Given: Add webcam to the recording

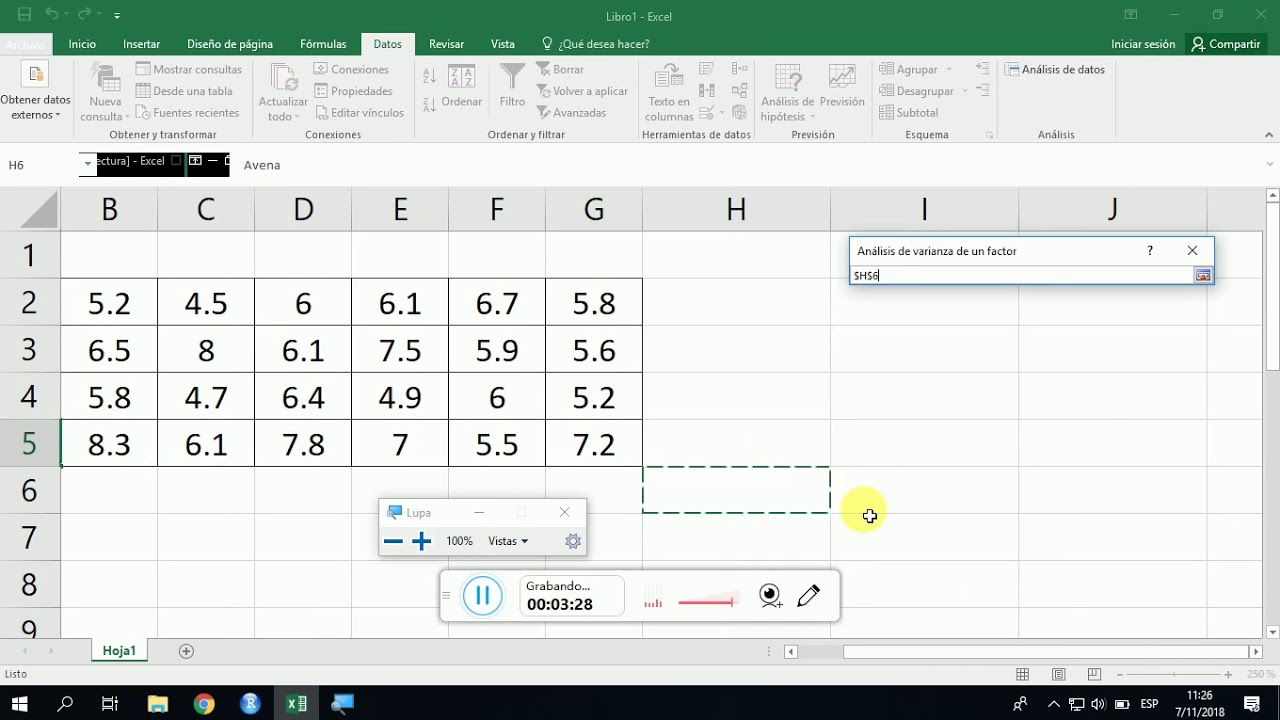Looking at the screenshot, I should pos(770,596).
